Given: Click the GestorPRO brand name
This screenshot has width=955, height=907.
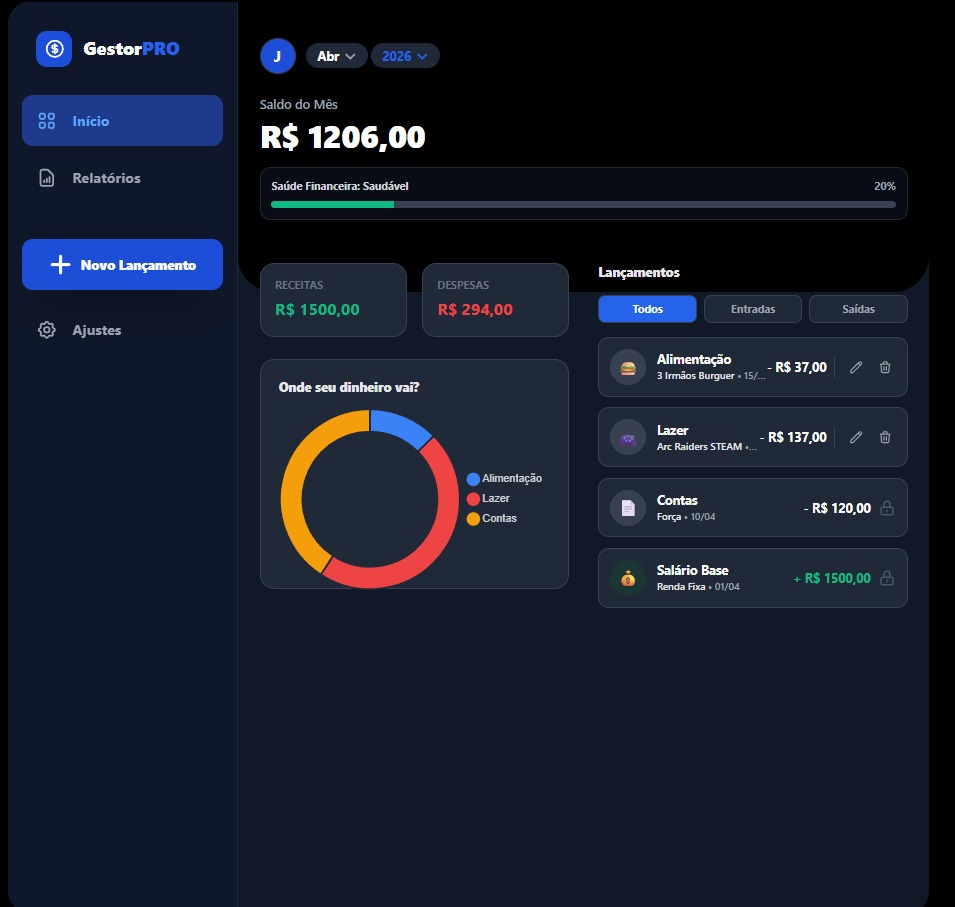Looking at the screenshot, I should (x=131, y=49).
